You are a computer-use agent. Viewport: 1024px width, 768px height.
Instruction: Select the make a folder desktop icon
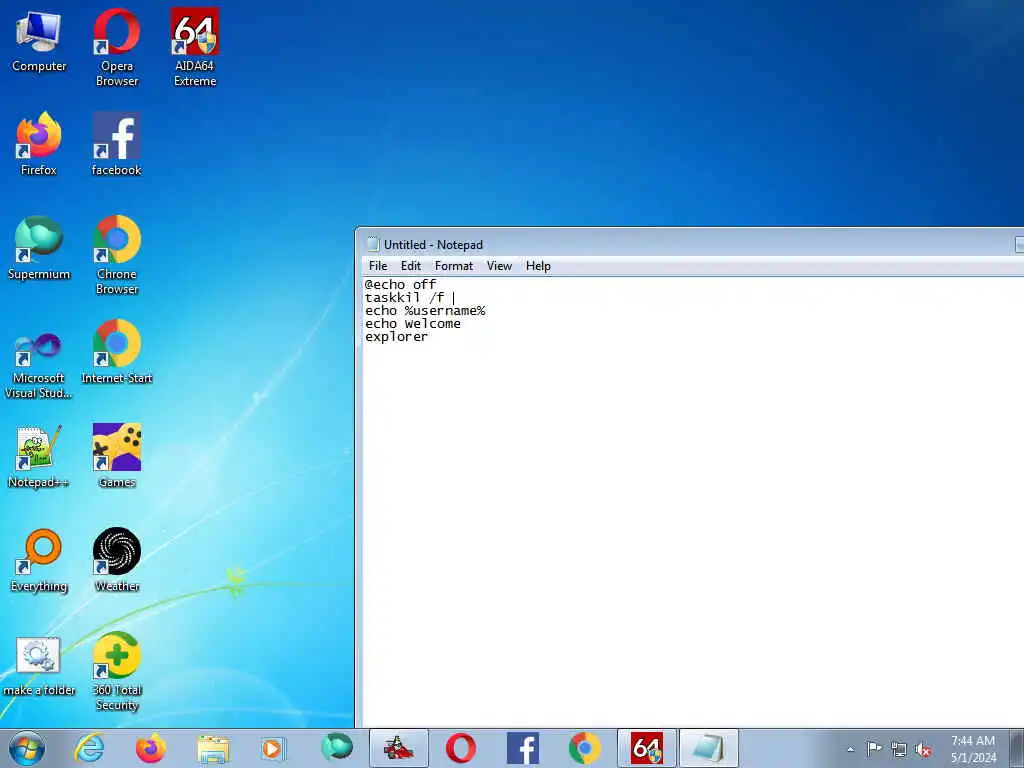coord(39,666)
